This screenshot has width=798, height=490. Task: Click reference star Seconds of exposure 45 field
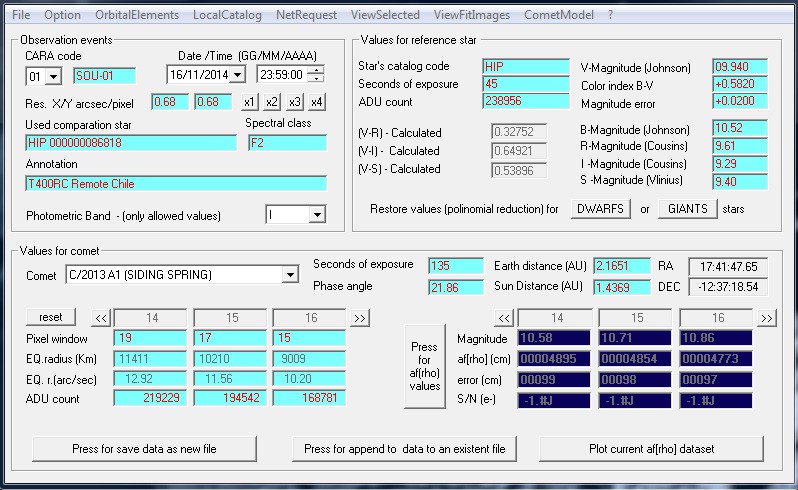[x=526, y=83]
